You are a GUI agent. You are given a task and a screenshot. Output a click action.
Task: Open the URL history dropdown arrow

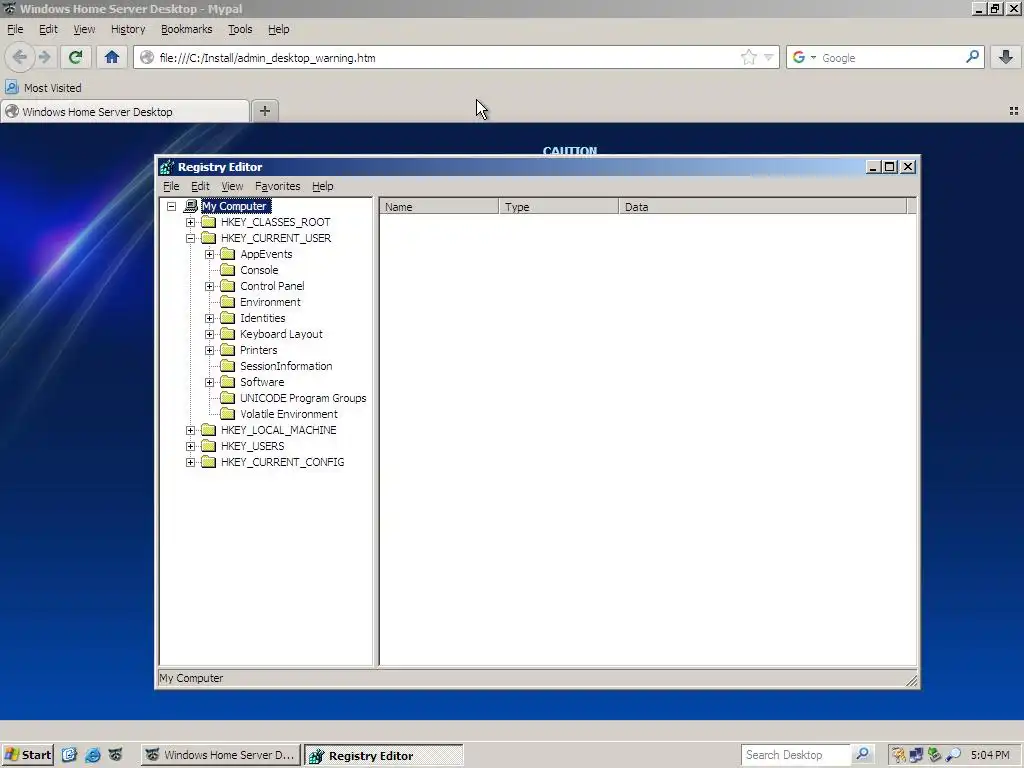point(769,57)
